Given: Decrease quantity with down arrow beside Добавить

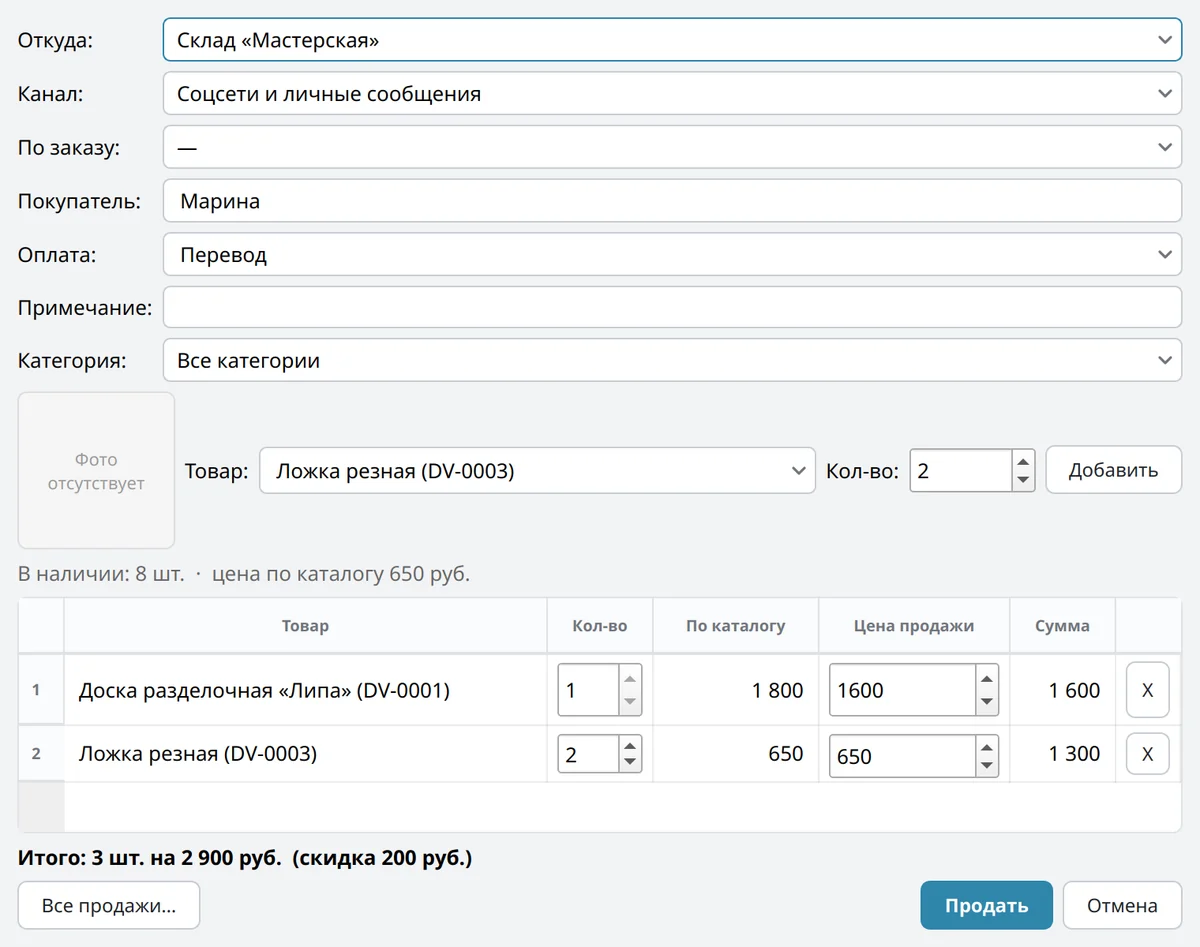Looking at the screenshot, I should click(x=1023, y=481).
